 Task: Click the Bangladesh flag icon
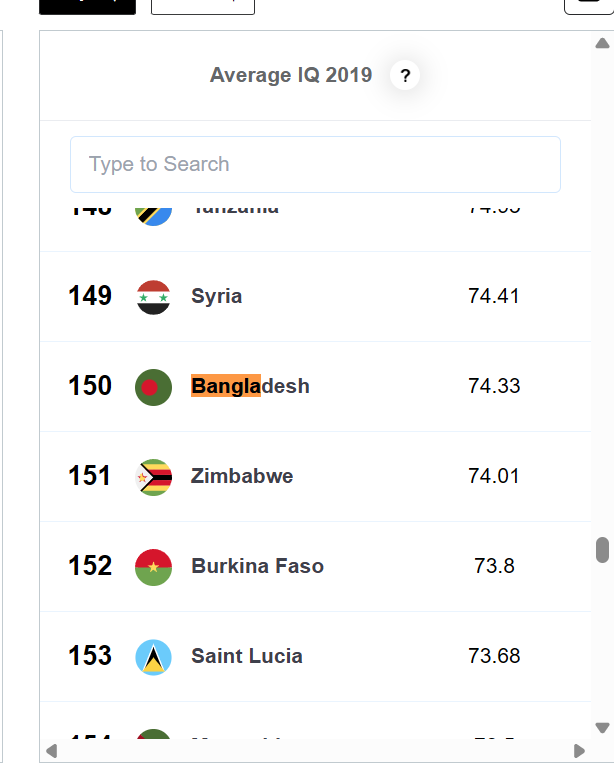pyautogui.click(x=153, y=387)
